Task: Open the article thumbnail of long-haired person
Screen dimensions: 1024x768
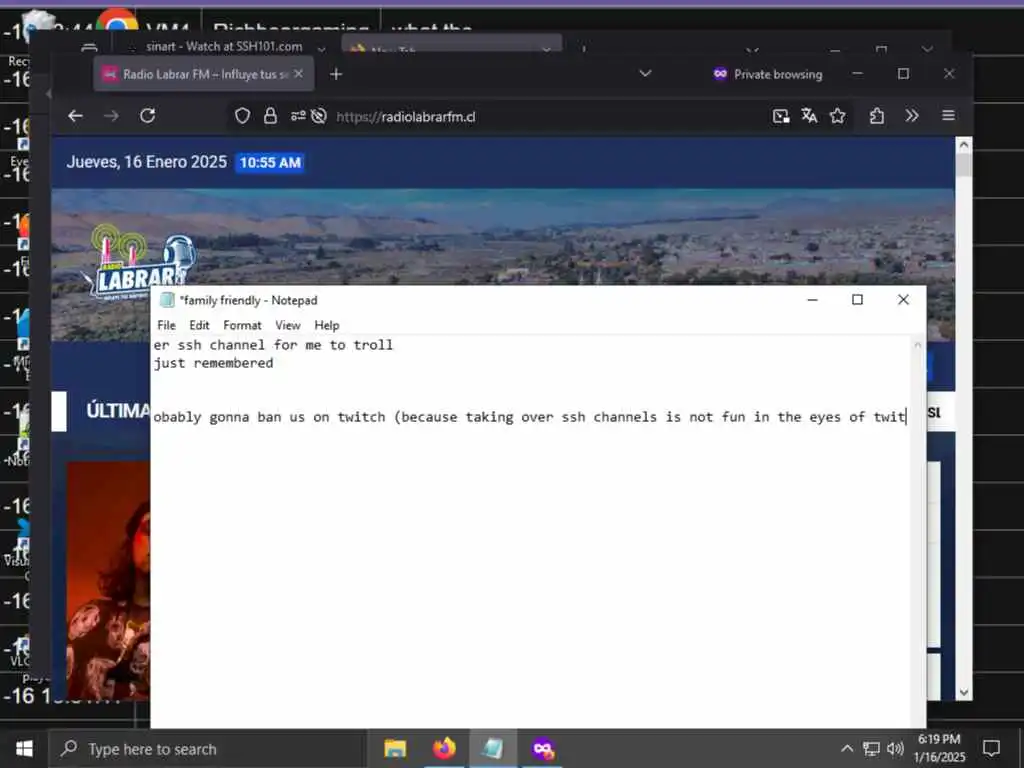Action: pyautogui.click(x=108, y=581)
